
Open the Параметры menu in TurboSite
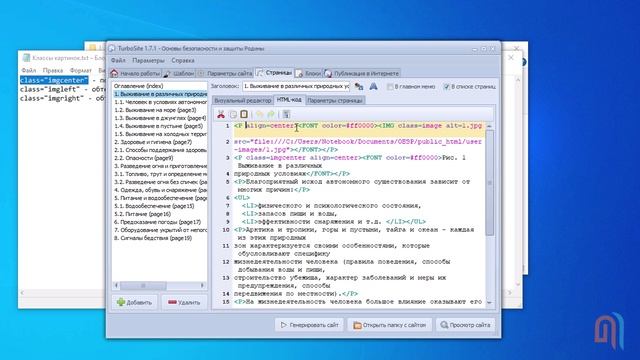click(x=149, y=60)
